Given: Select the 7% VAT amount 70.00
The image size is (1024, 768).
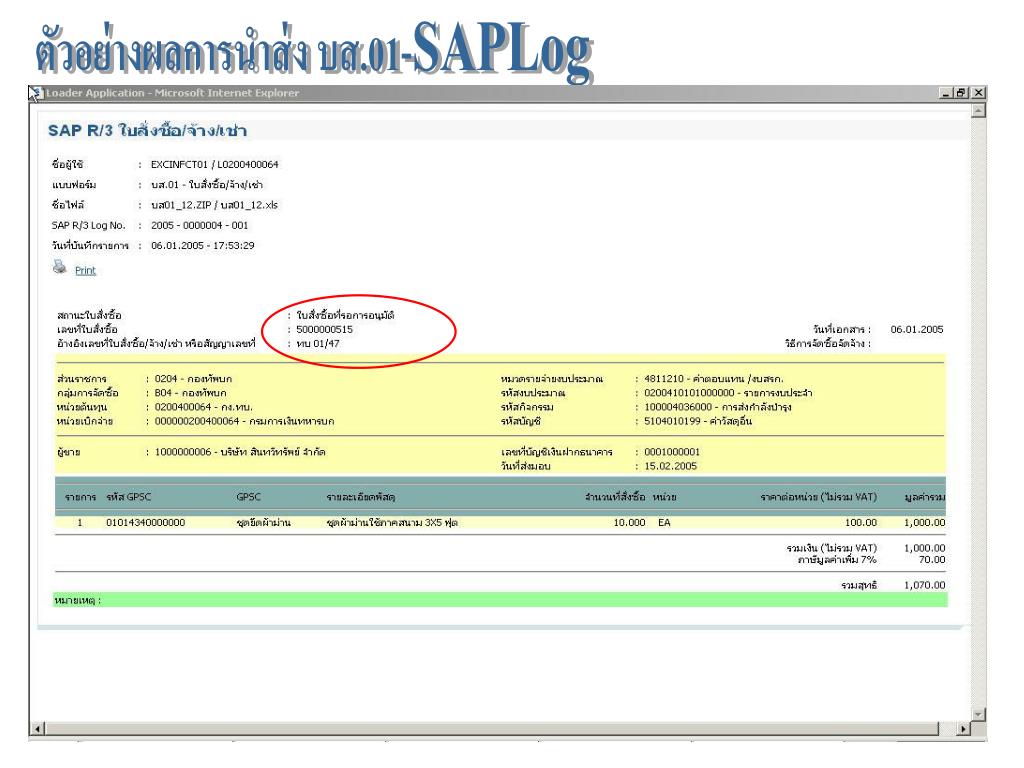Looking at the screenshot, I should click(x=932, y=560).
